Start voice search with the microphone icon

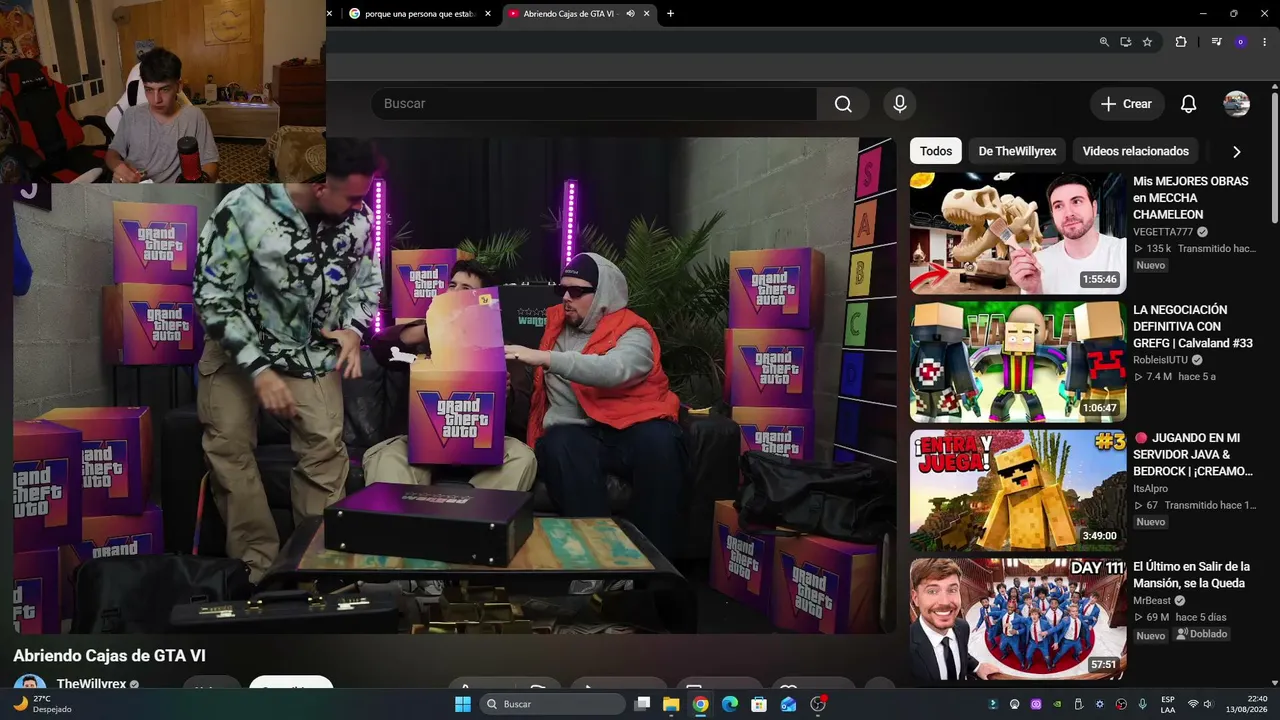899,104
